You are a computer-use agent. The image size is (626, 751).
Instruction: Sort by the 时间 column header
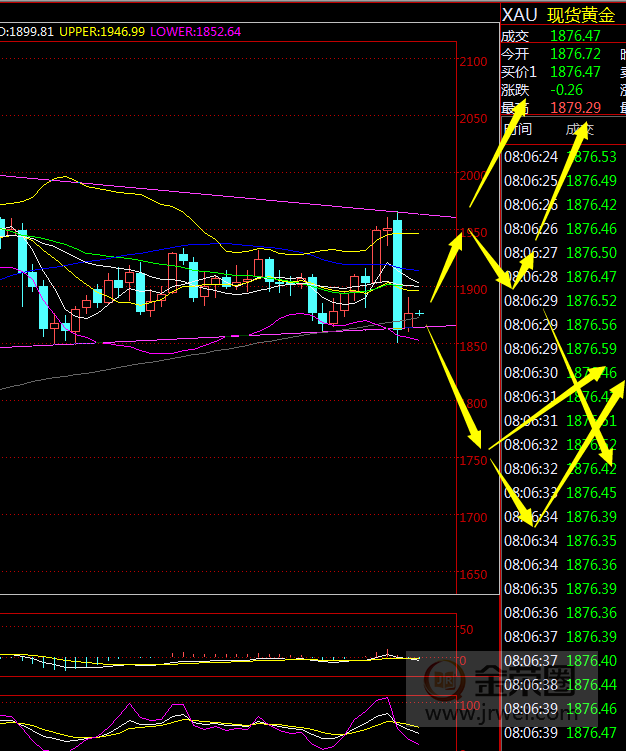tap(518, 129)
